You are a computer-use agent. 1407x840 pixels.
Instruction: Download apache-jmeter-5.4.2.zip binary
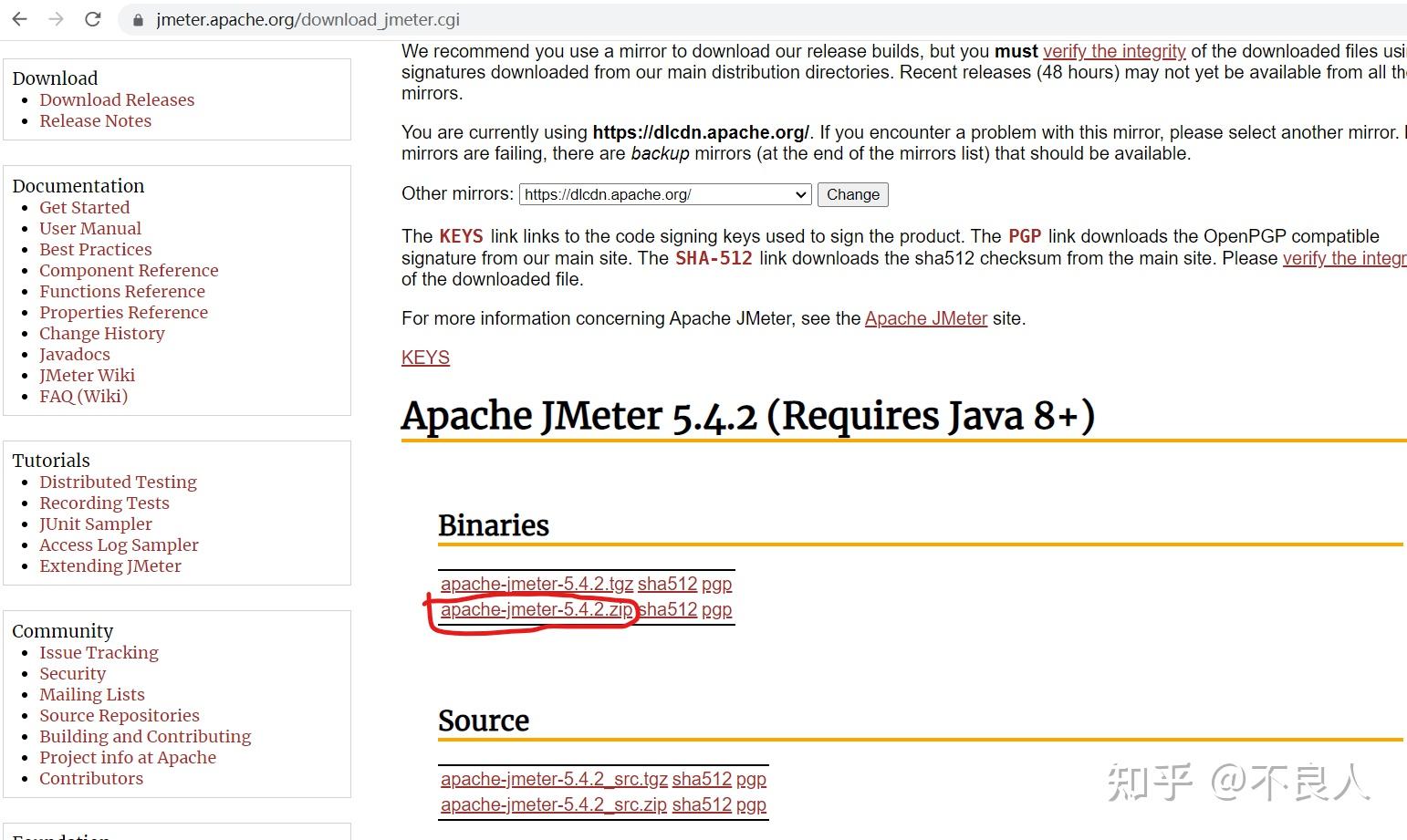[x=536, y=610]
